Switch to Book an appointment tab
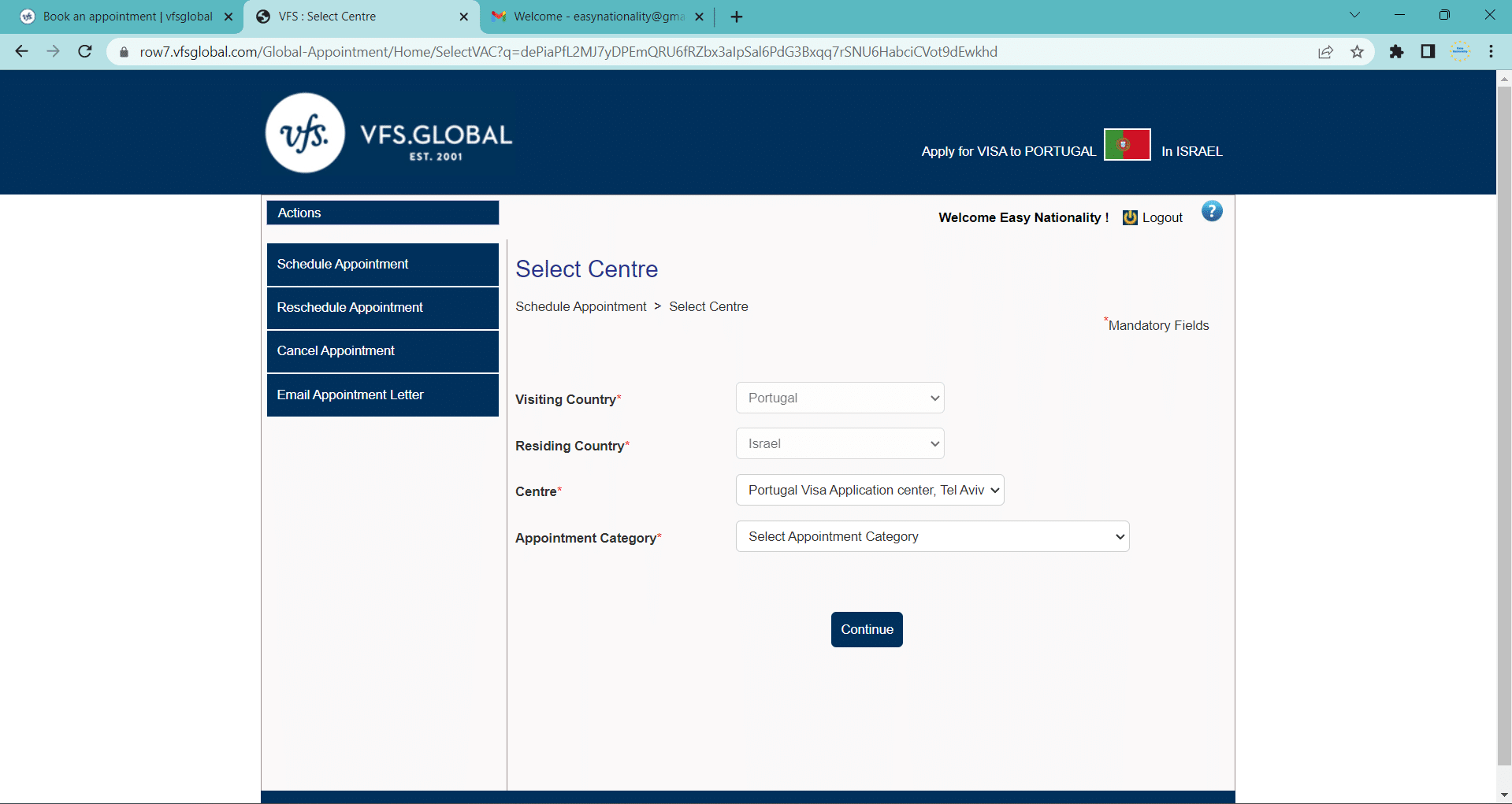Screen dimensions: 1512x804 coord(126,17)
